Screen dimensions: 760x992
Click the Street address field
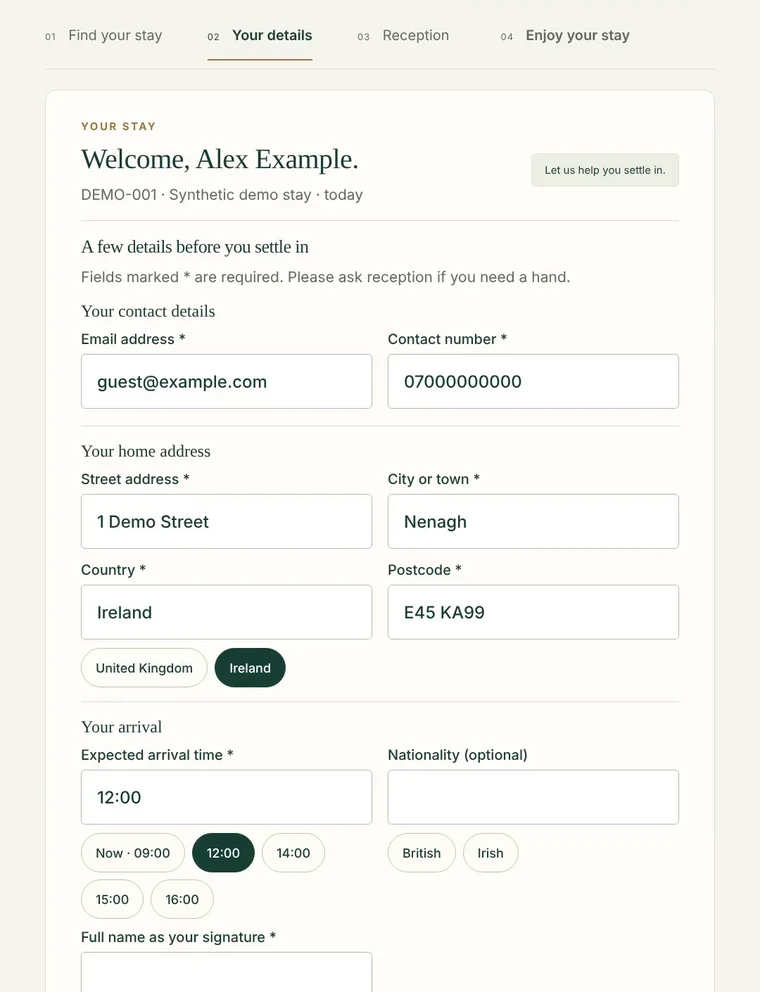click(x=227, y=521)
